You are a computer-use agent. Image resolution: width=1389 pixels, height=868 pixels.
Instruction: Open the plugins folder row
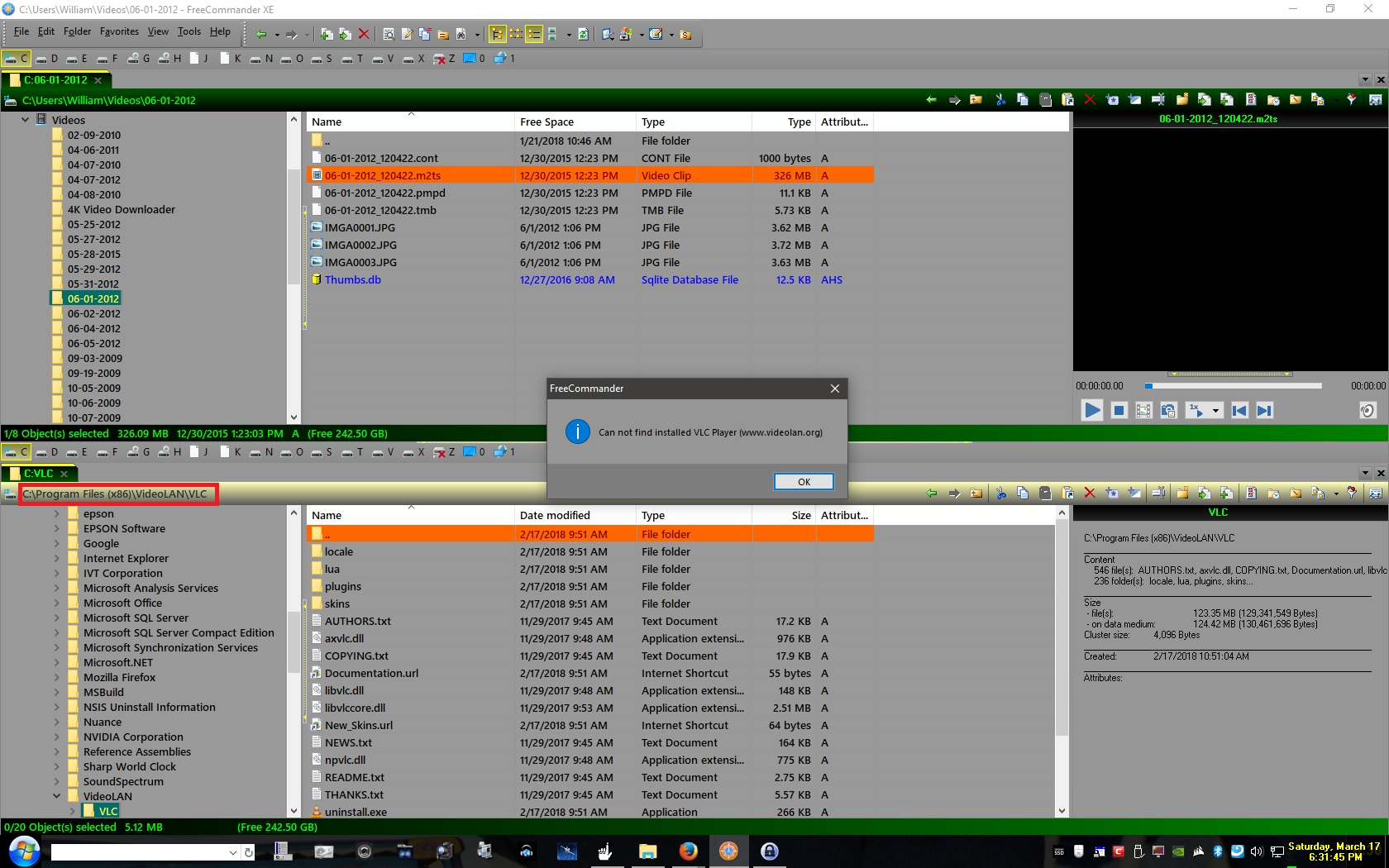coord(589,586)
